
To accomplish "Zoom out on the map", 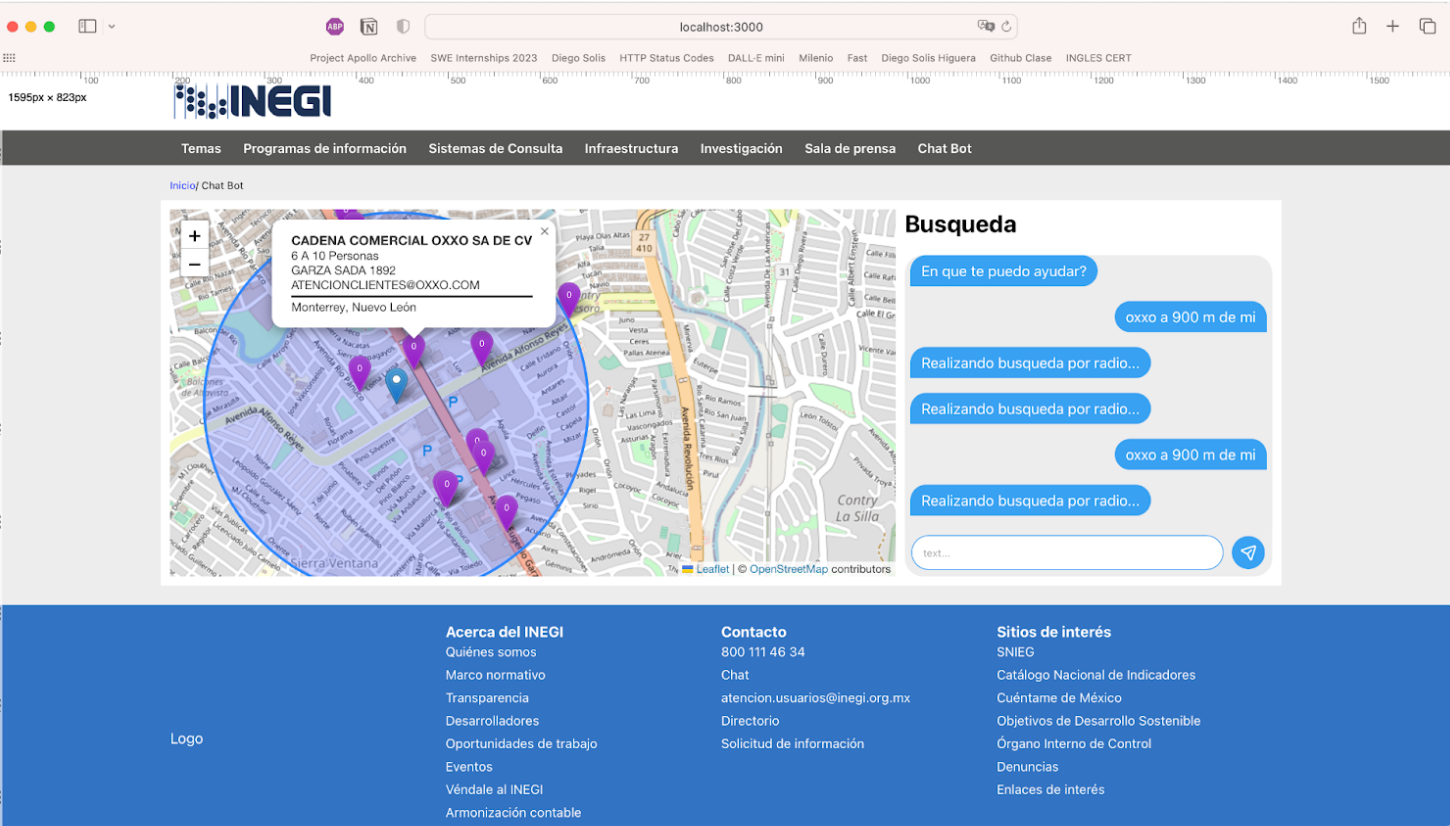I will point(194,264).
